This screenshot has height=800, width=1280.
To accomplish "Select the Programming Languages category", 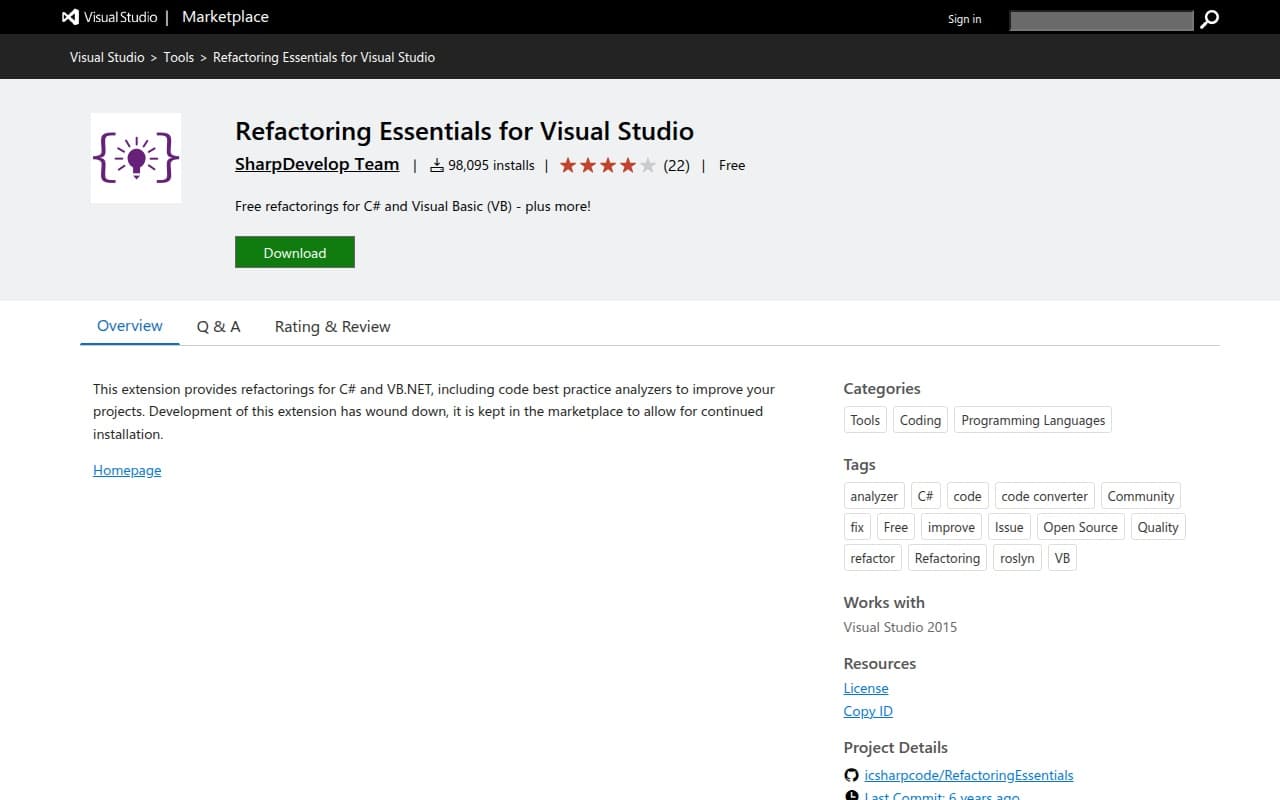I will point(1033,420).
